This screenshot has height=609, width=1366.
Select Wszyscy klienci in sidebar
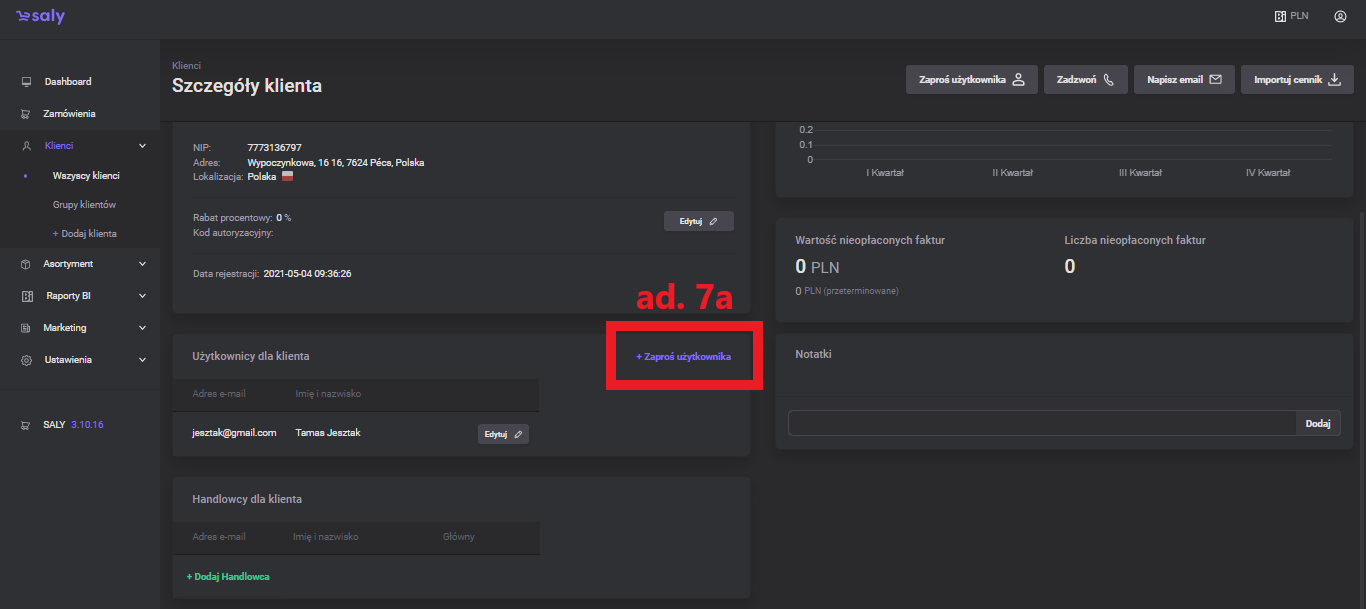(86, 176)
